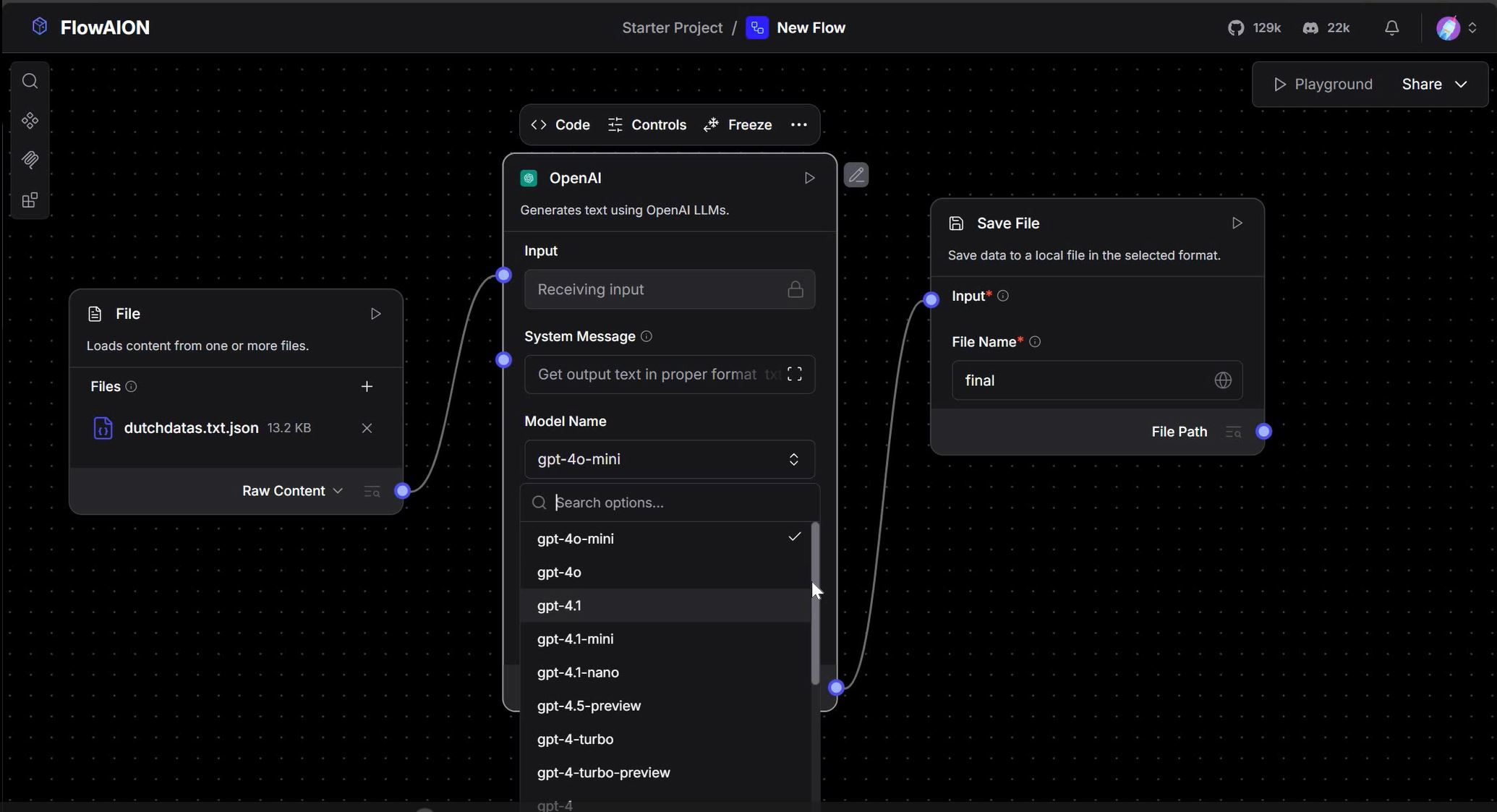Toggle the Model Name gpt-4o-mini combo box
Screen dimensions: 1497x812
click(669, 460)
